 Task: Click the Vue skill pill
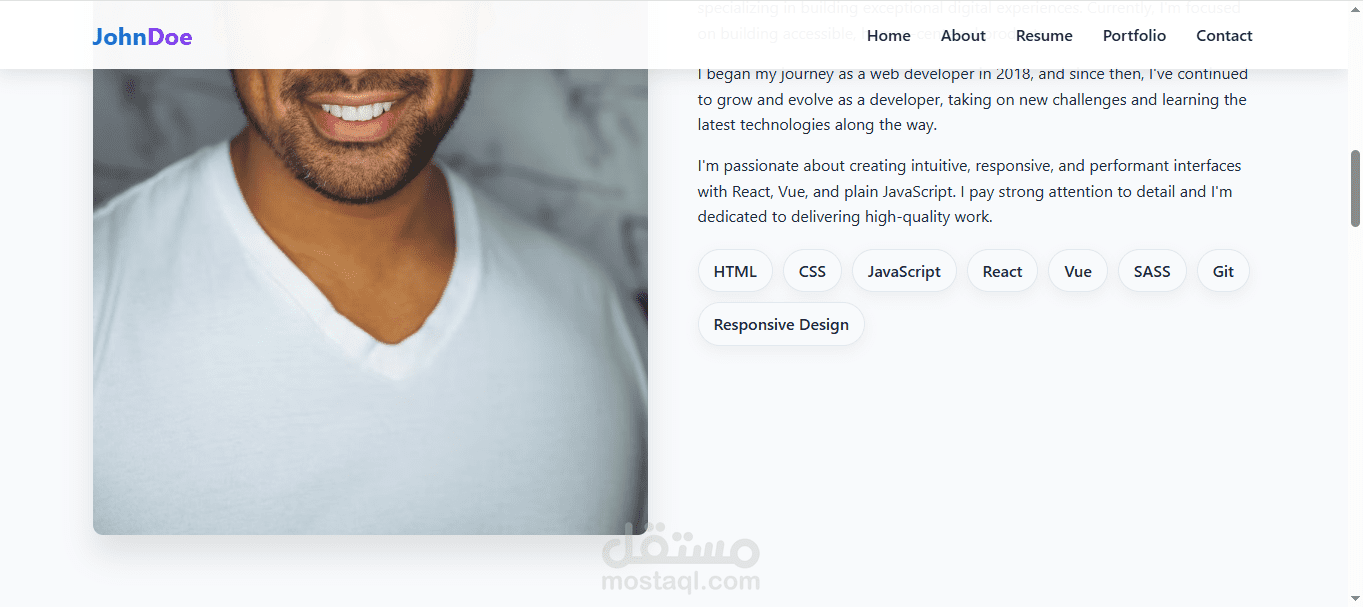1078,271
